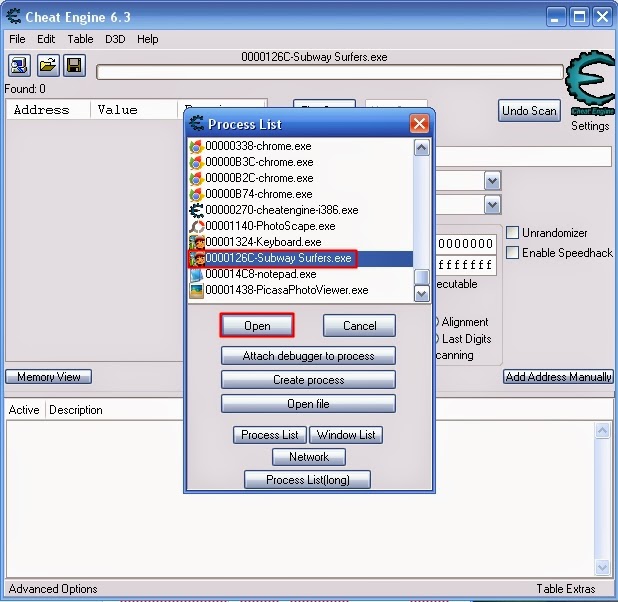Click the PicasaPhotoViewer process icon
The image size is (618, 602).
(197, 291)
